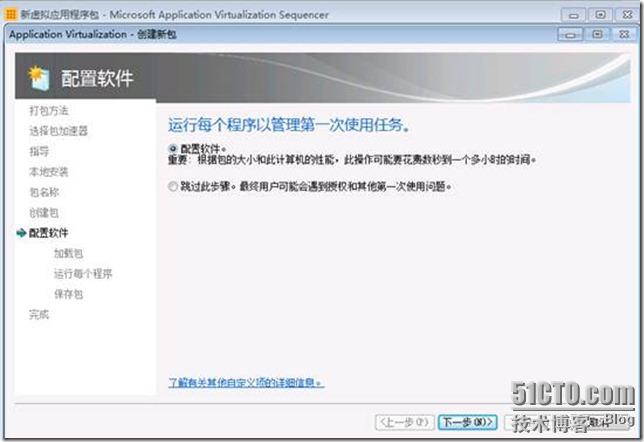
Task: Click the 指导 step in sidebar
Action: click(x=39, y=152)
